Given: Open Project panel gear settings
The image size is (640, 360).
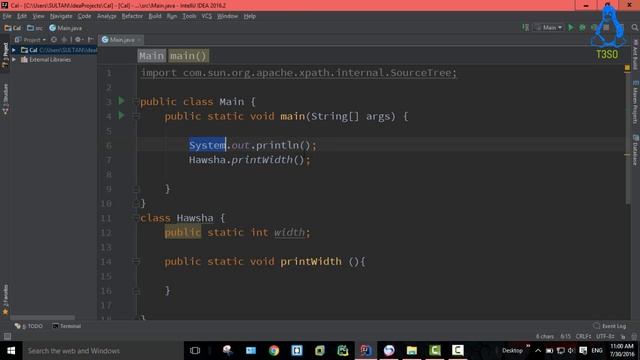Looking at the screenshot, I should tap(78, 40).
